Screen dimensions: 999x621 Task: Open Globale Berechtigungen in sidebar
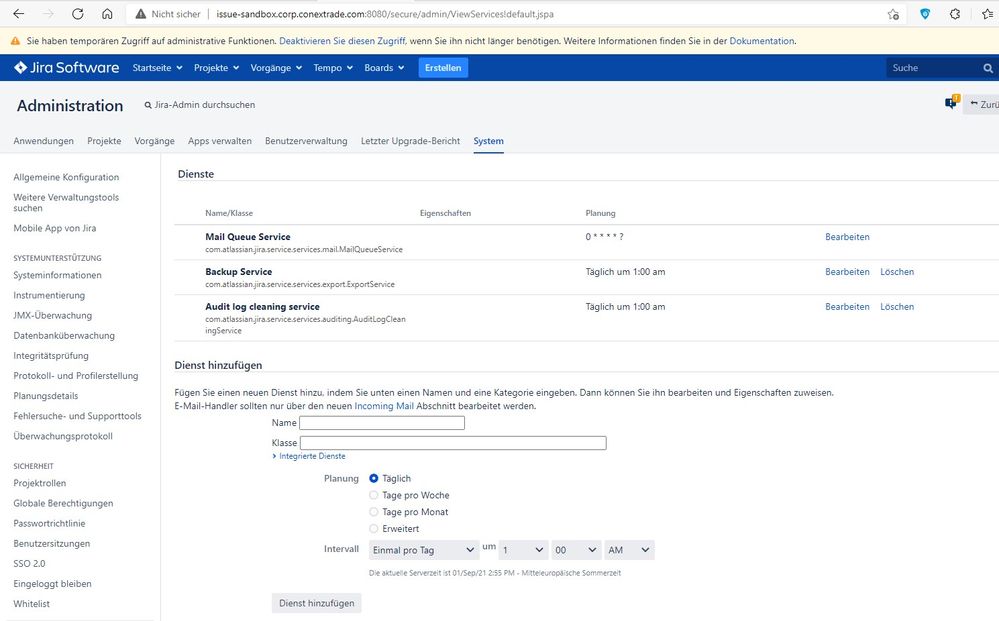point(63,503)
